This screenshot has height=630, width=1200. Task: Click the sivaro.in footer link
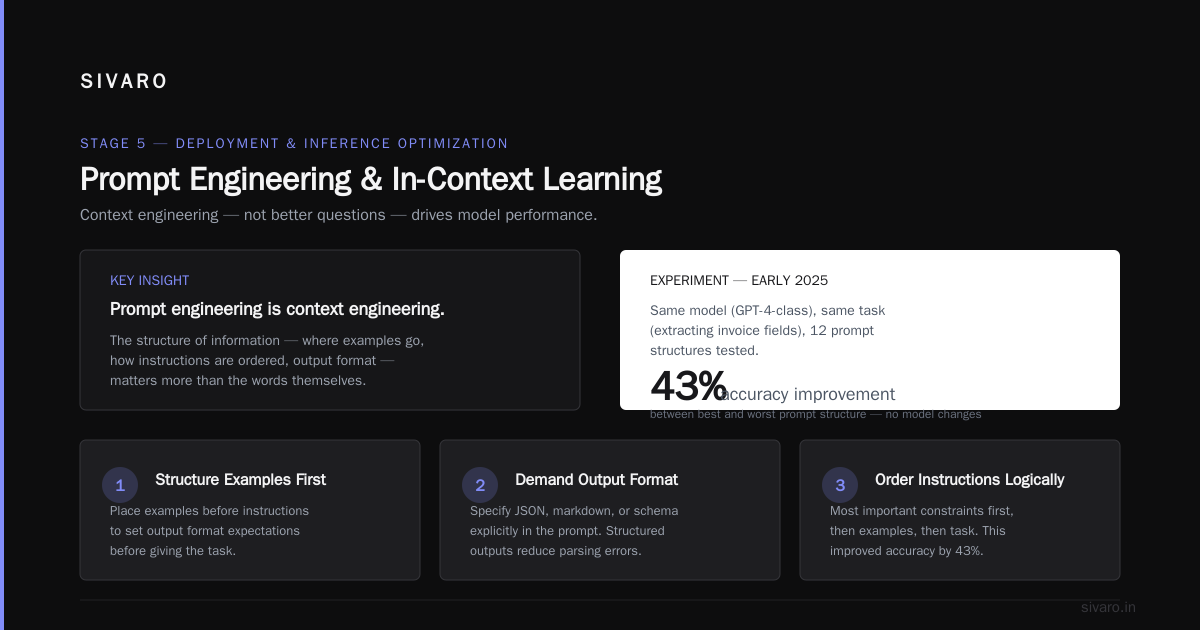pyautogui.click(x=1108, y=607)
